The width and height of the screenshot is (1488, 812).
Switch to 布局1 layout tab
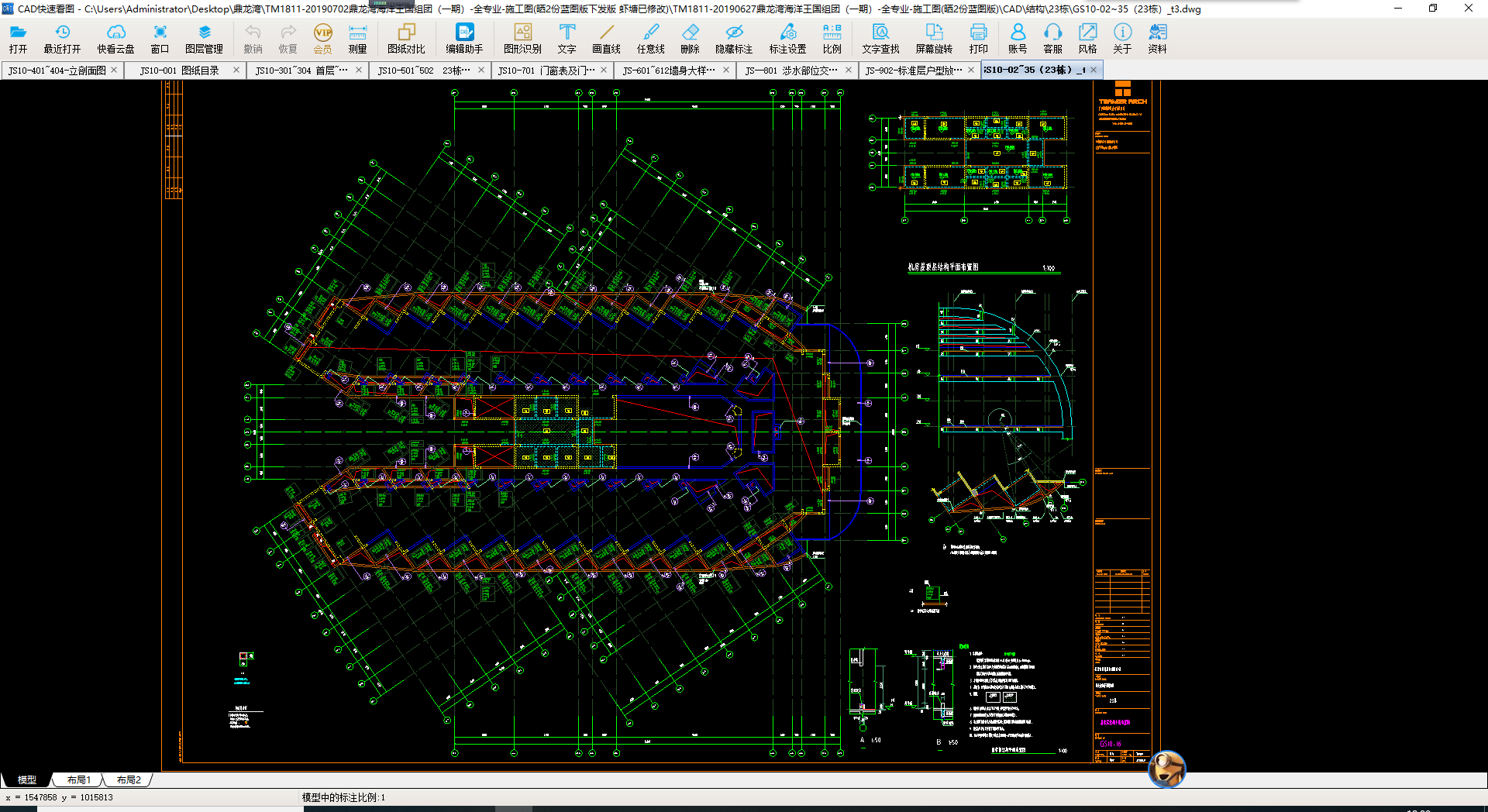[x=78, y=779]
